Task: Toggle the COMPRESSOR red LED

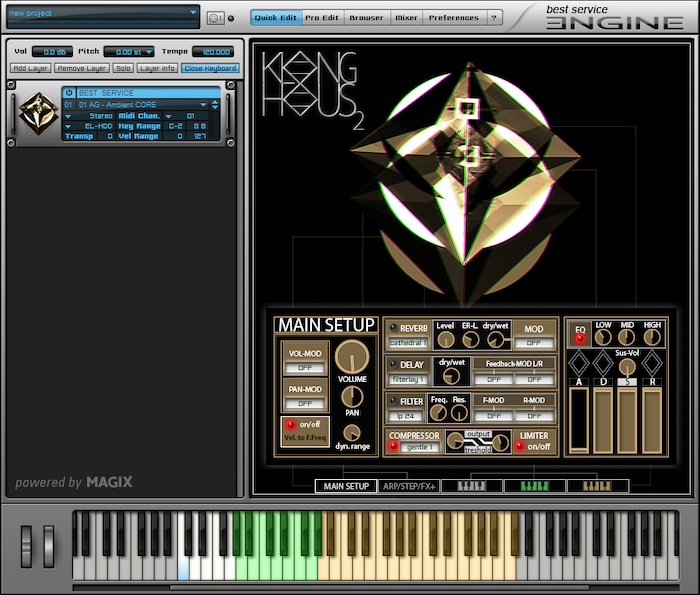Action: point(393,446)
